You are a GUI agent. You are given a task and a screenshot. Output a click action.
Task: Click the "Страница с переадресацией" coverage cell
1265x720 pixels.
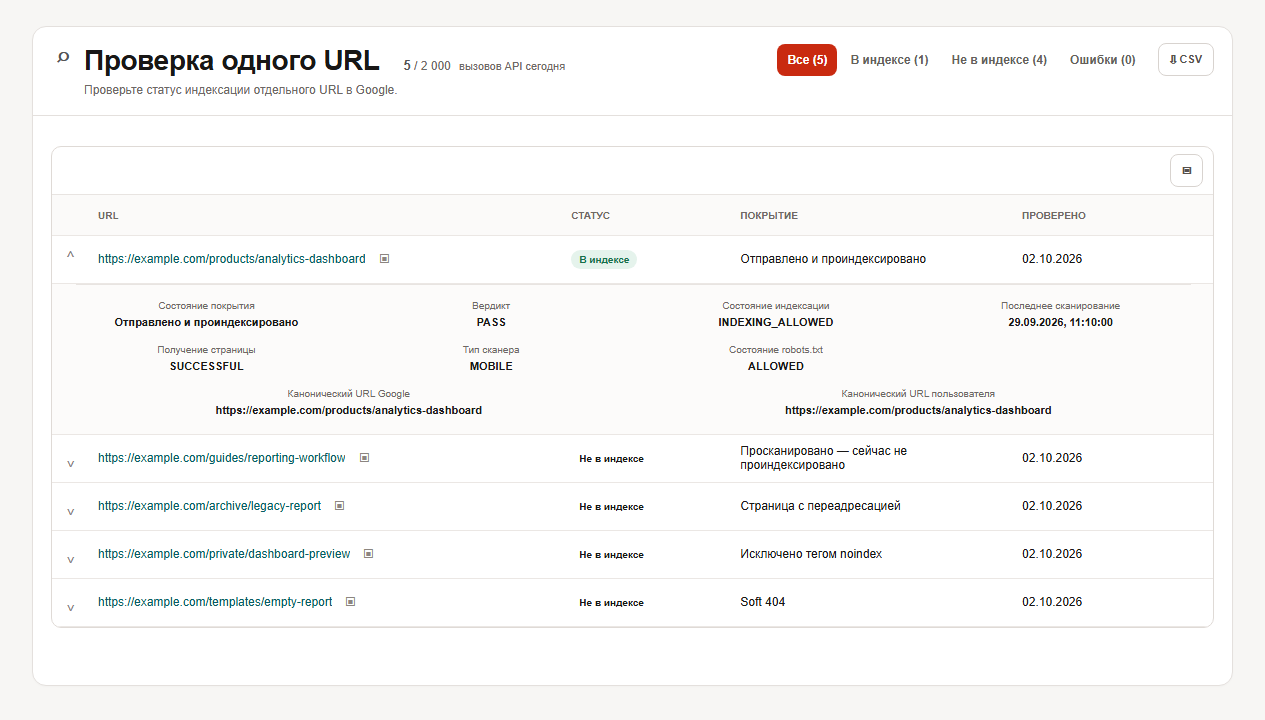click(821, 506)
